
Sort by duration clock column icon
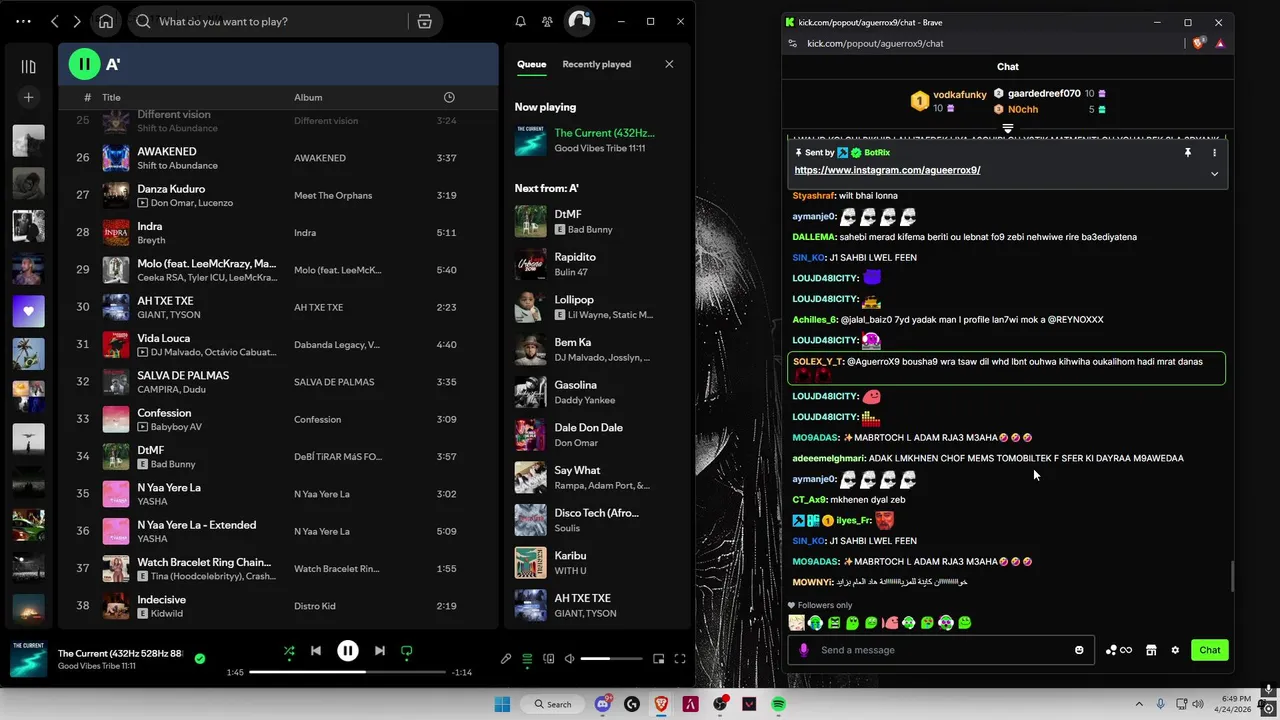[449, 97]
